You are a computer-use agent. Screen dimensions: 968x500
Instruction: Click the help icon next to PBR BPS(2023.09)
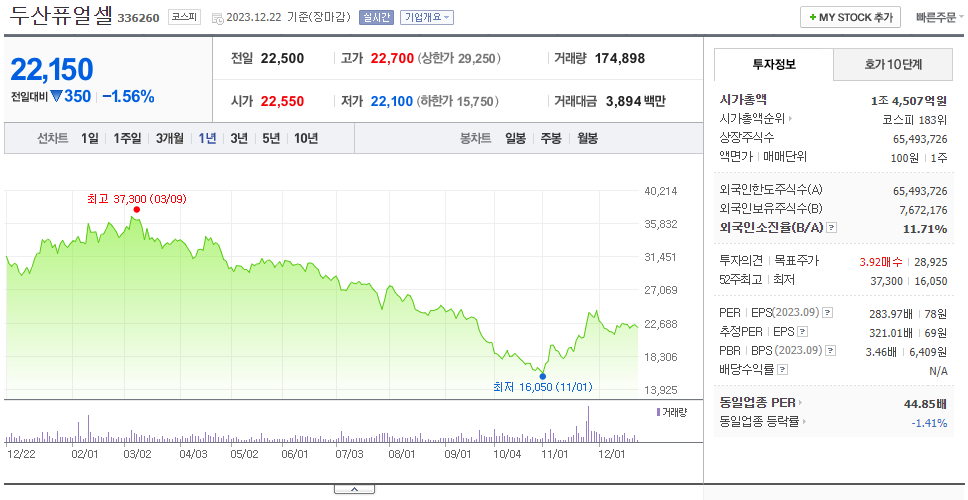[831, 351]
